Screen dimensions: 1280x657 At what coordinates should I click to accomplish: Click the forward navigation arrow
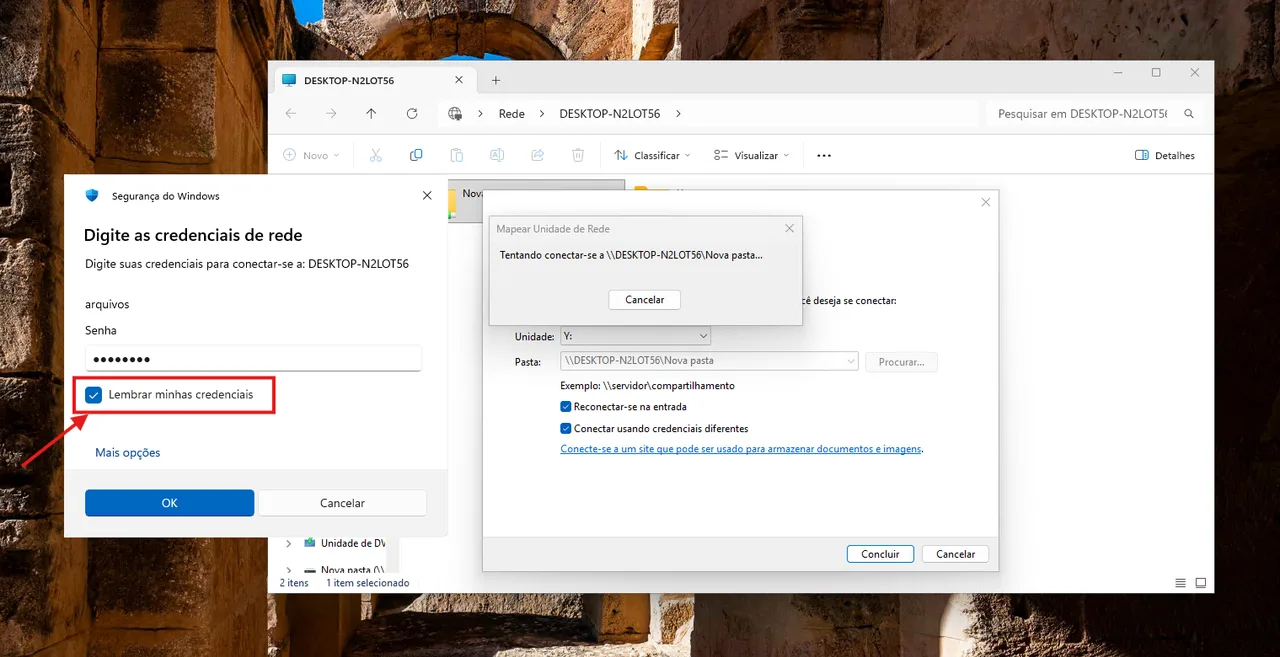tap(332, 114)
